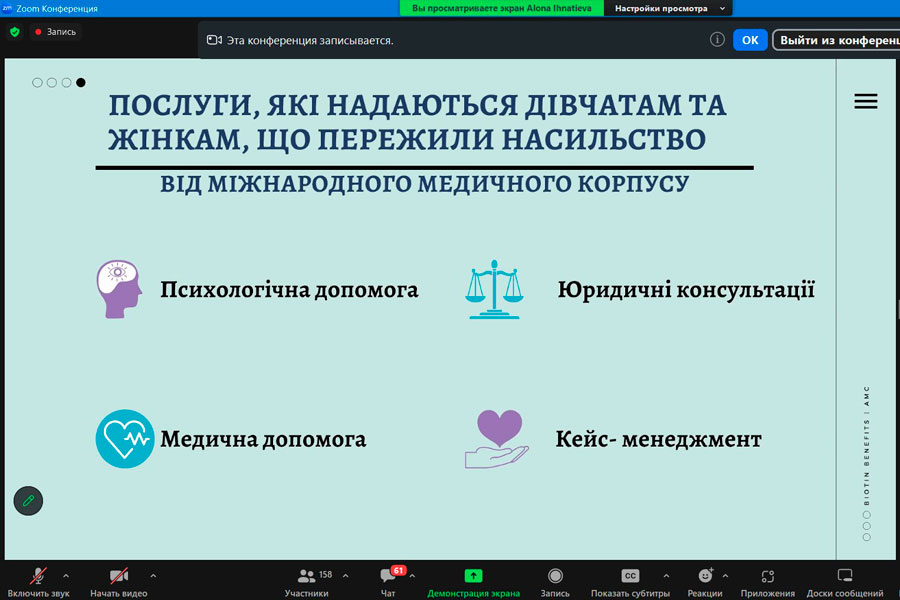Click the ВІД МІЖНАРОДНОГО МЕДИЧНОГО КОРПУСУ subtitle

click(424, 184)
